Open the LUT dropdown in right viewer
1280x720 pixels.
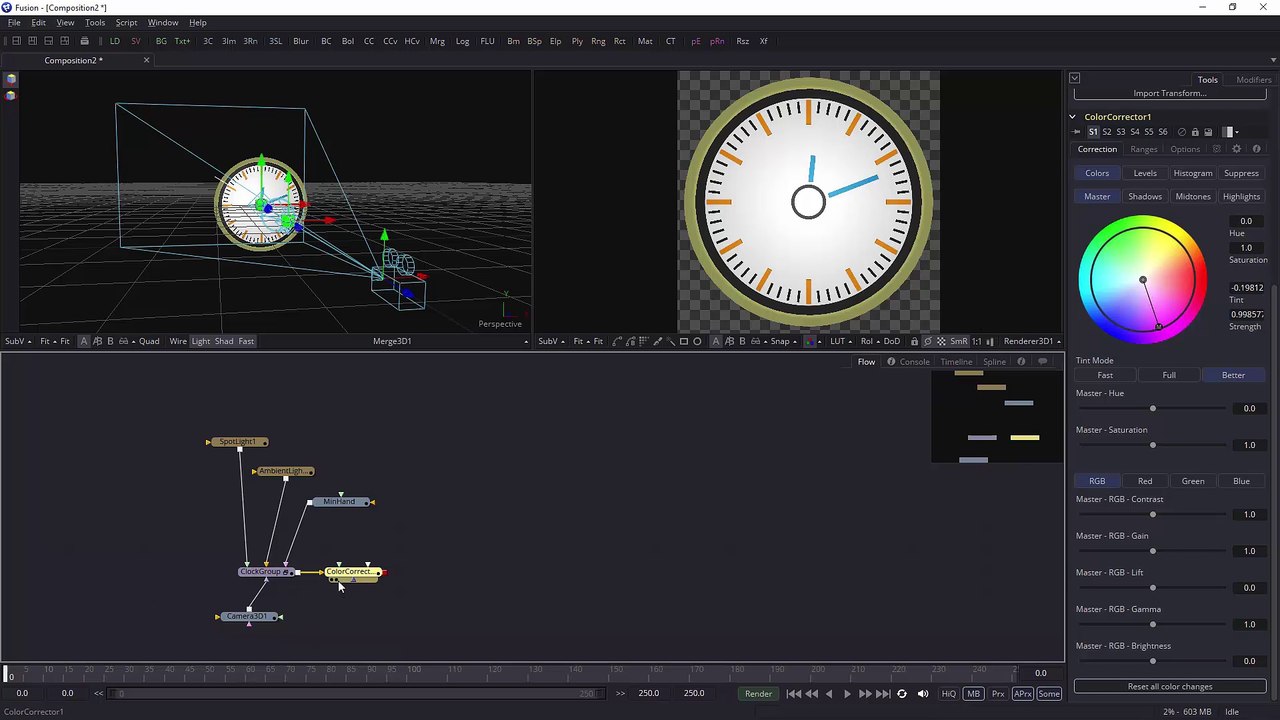tap(840, 341)
